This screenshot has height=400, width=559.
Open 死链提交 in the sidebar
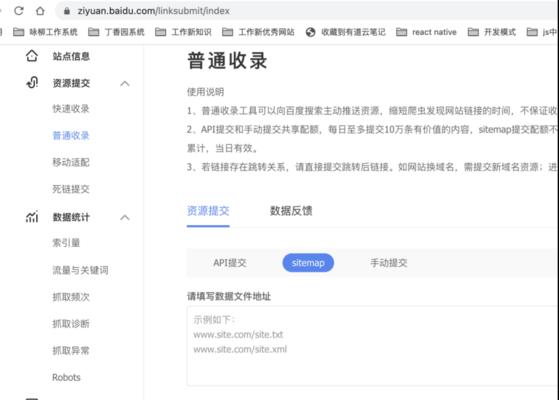(71, 189)
